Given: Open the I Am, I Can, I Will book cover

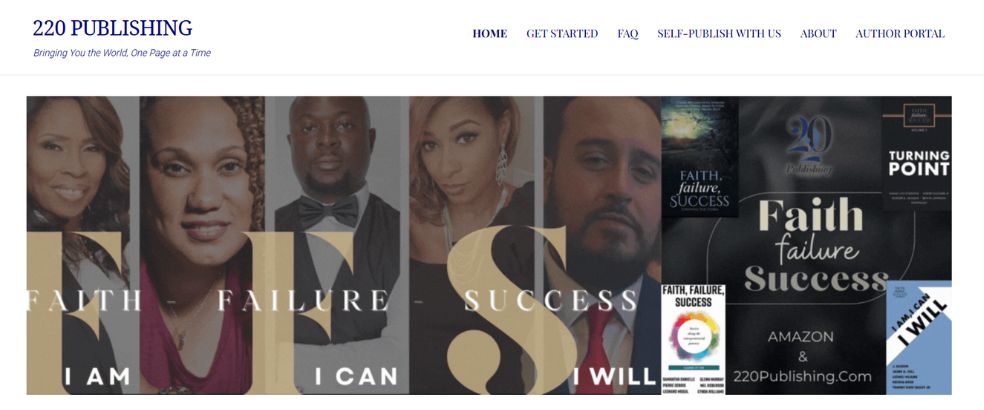Looking at the screenshot, I should tap(919, 338).
